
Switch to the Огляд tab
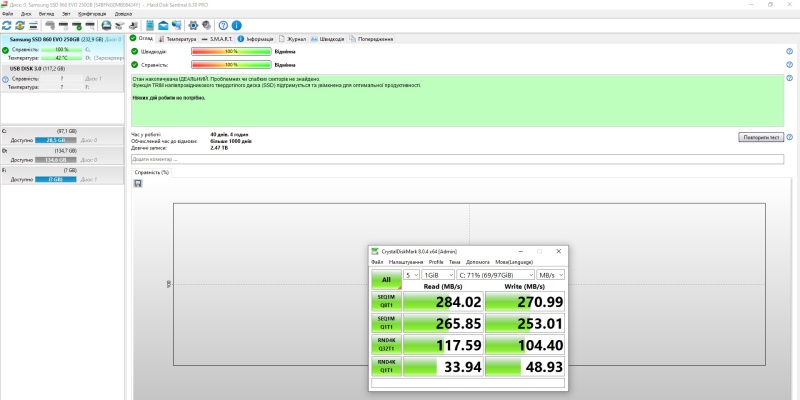click(x=141, y=38)
